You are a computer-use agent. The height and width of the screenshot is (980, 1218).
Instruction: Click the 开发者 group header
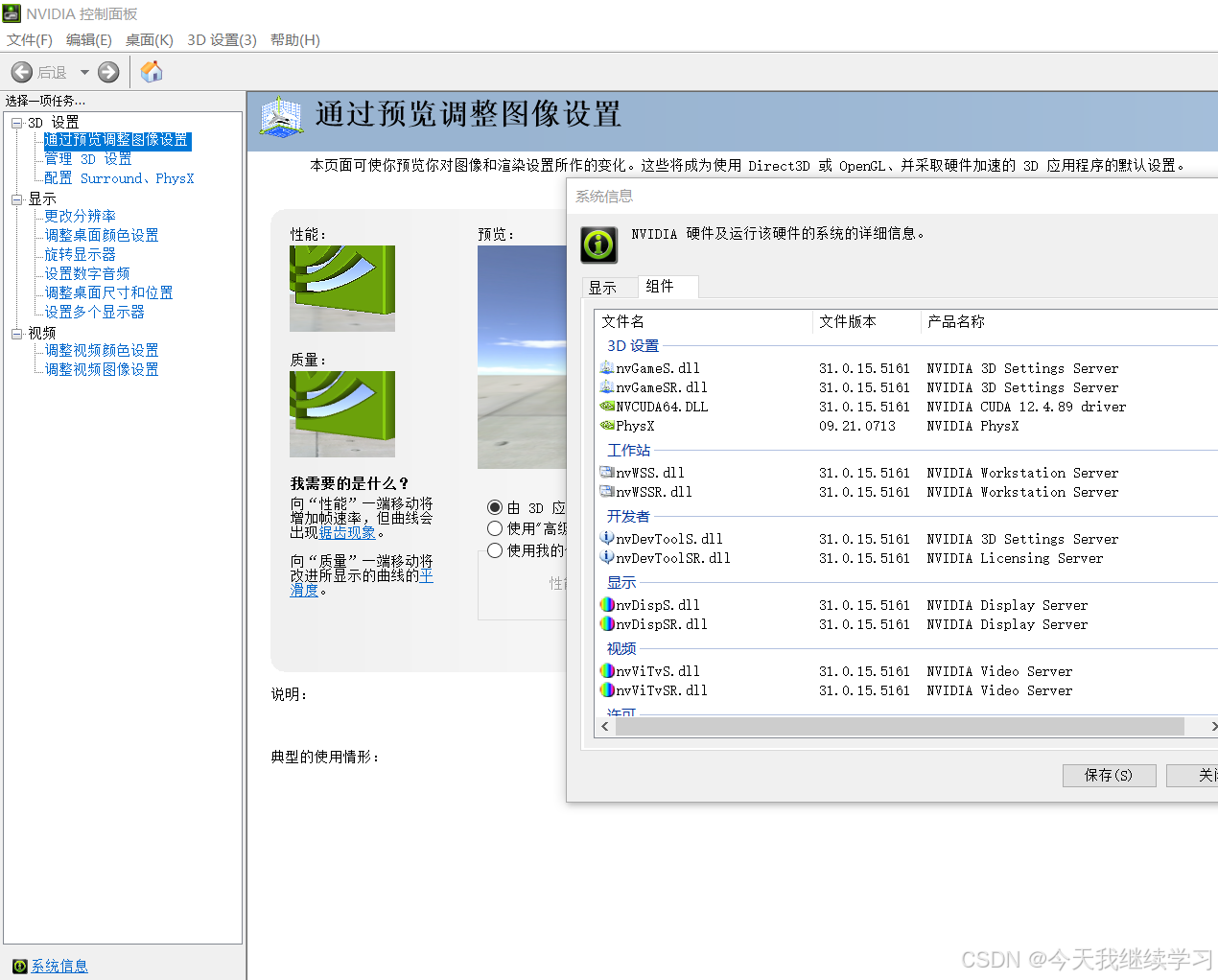(628, 516)
